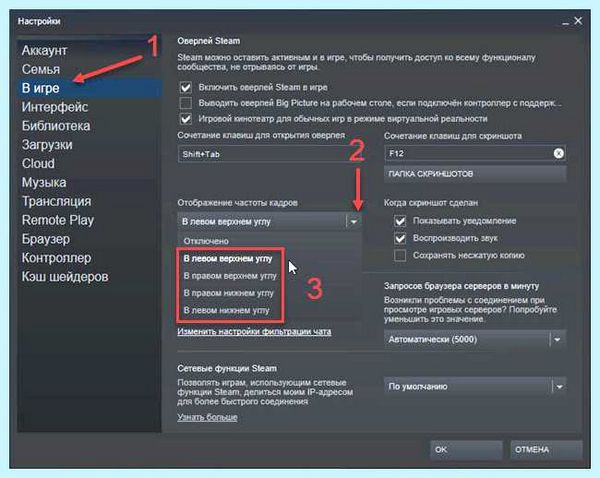This screenshot has width=600, height=478.
Task: Open the 'По умолчанию' network dropdown
Action: (x=475, y=387)
